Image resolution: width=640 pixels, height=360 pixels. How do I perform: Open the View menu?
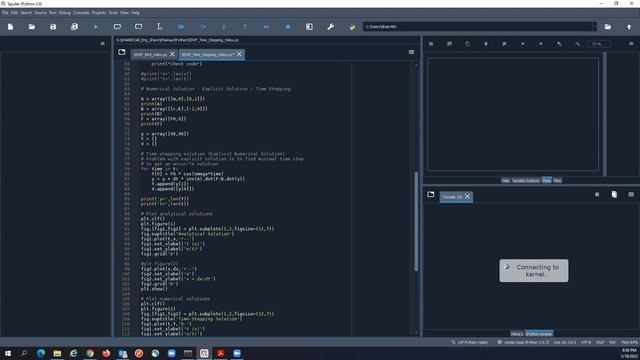(124, 13)
